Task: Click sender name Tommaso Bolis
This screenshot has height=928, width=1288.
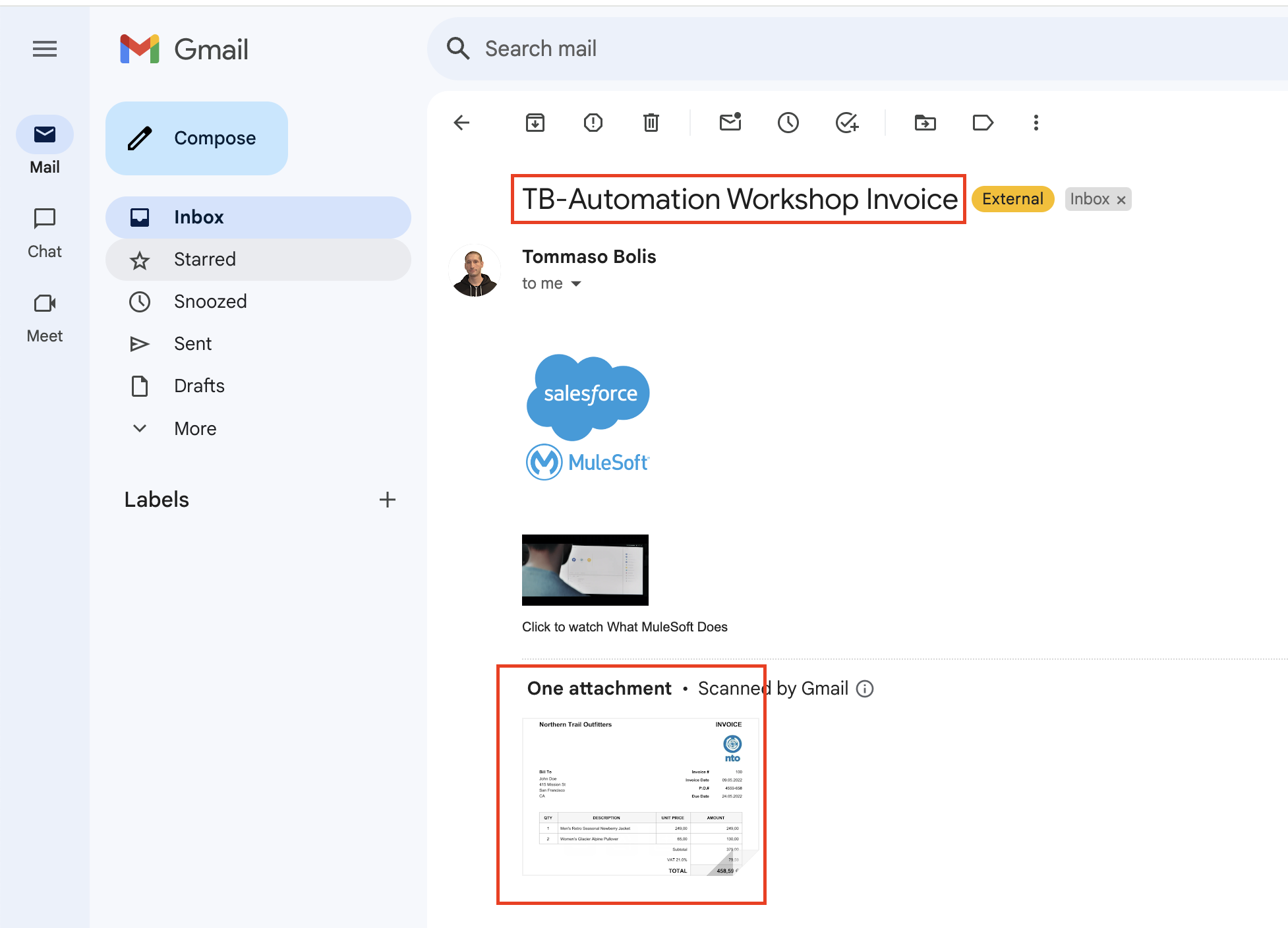Action: [x=589, y=256]
